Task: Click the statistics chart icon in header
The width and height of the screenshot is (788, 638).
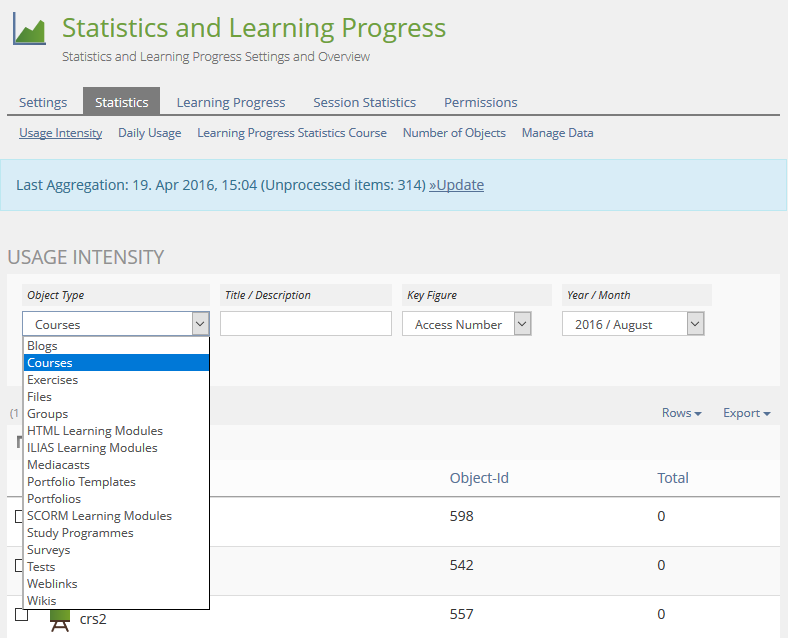Action: [x=29, y=30]
